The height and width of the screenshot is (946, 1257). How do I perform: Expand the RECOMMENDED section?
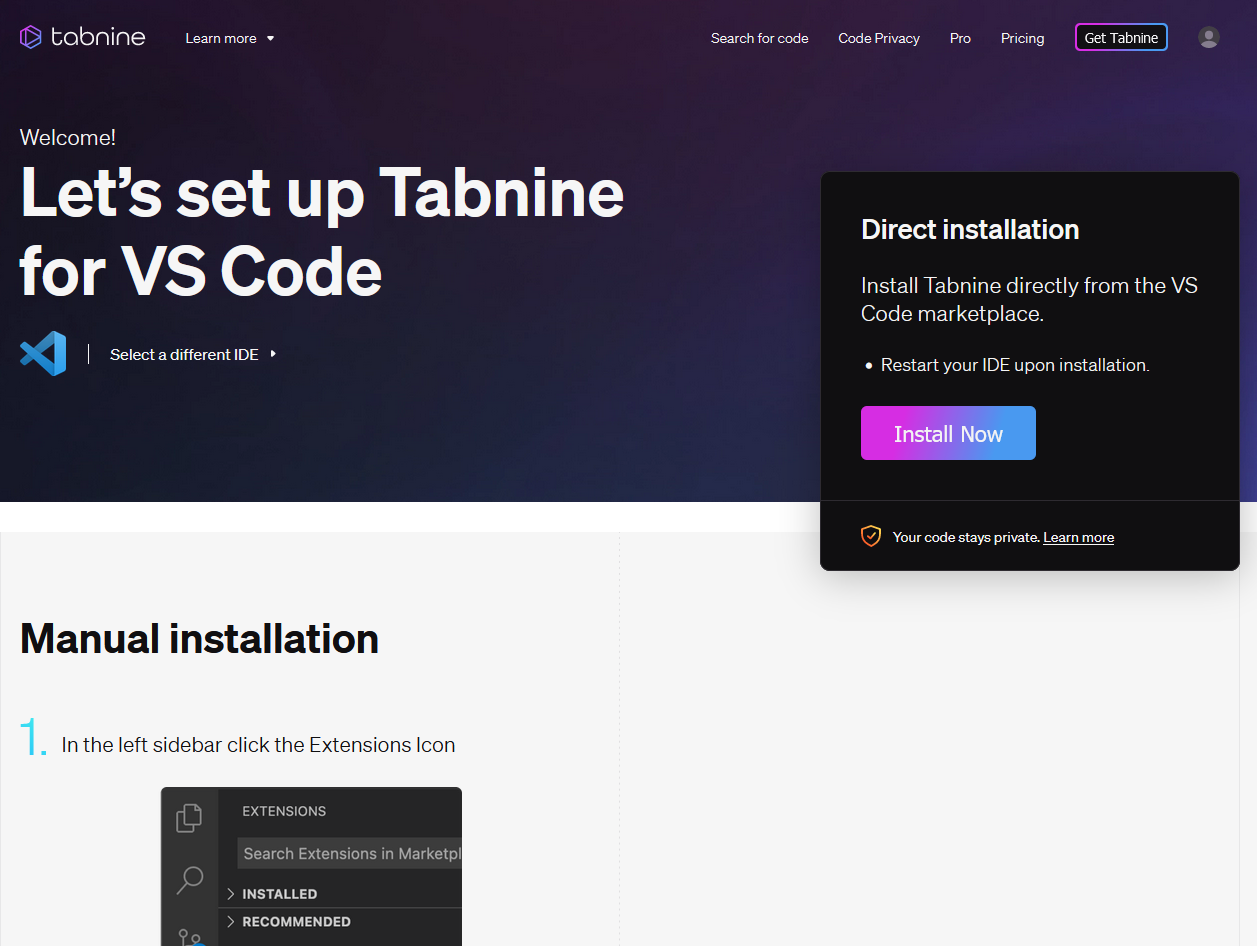[297, 921]
